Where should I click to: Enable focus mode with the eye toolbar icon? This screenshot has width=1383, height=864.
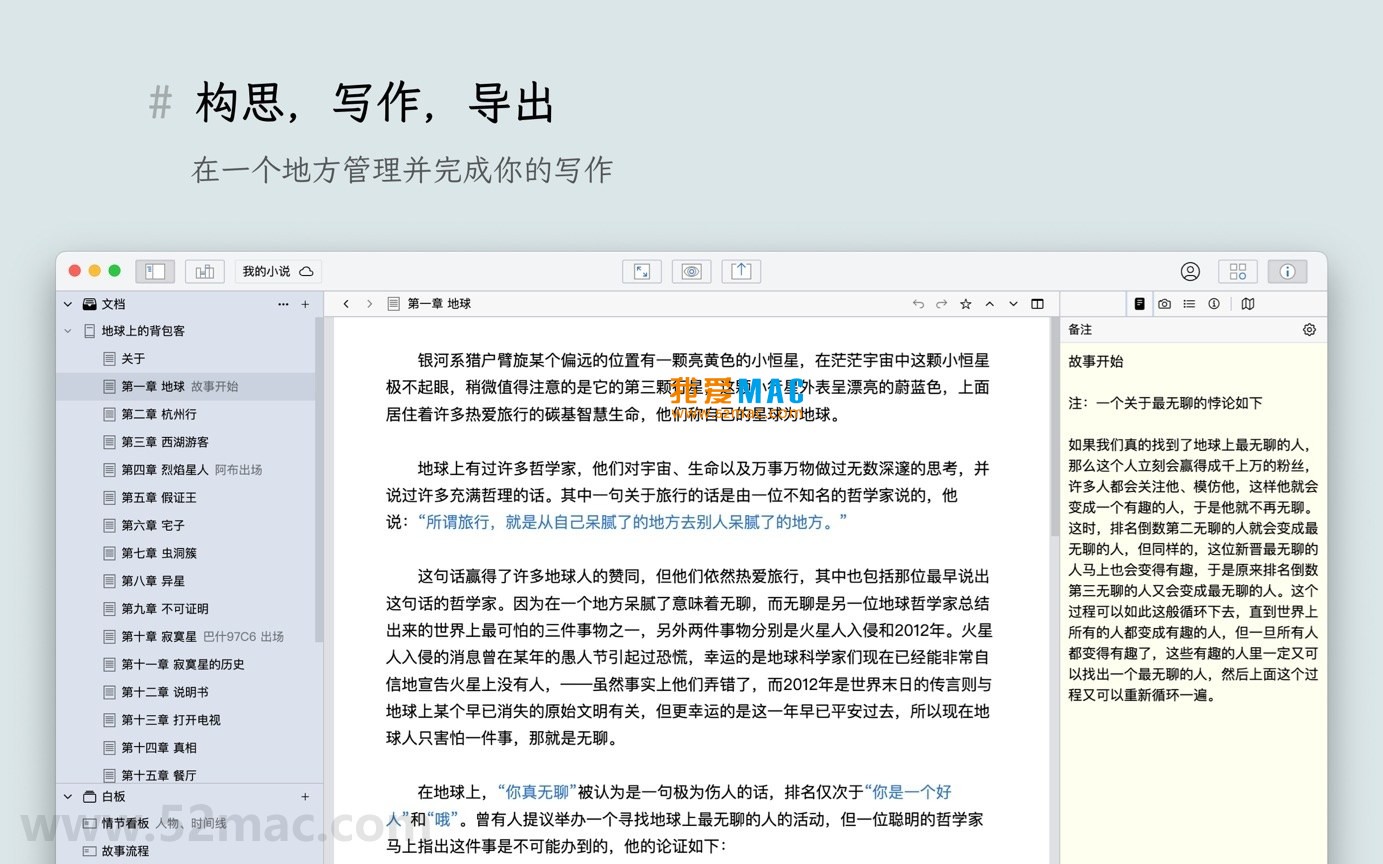691,271
